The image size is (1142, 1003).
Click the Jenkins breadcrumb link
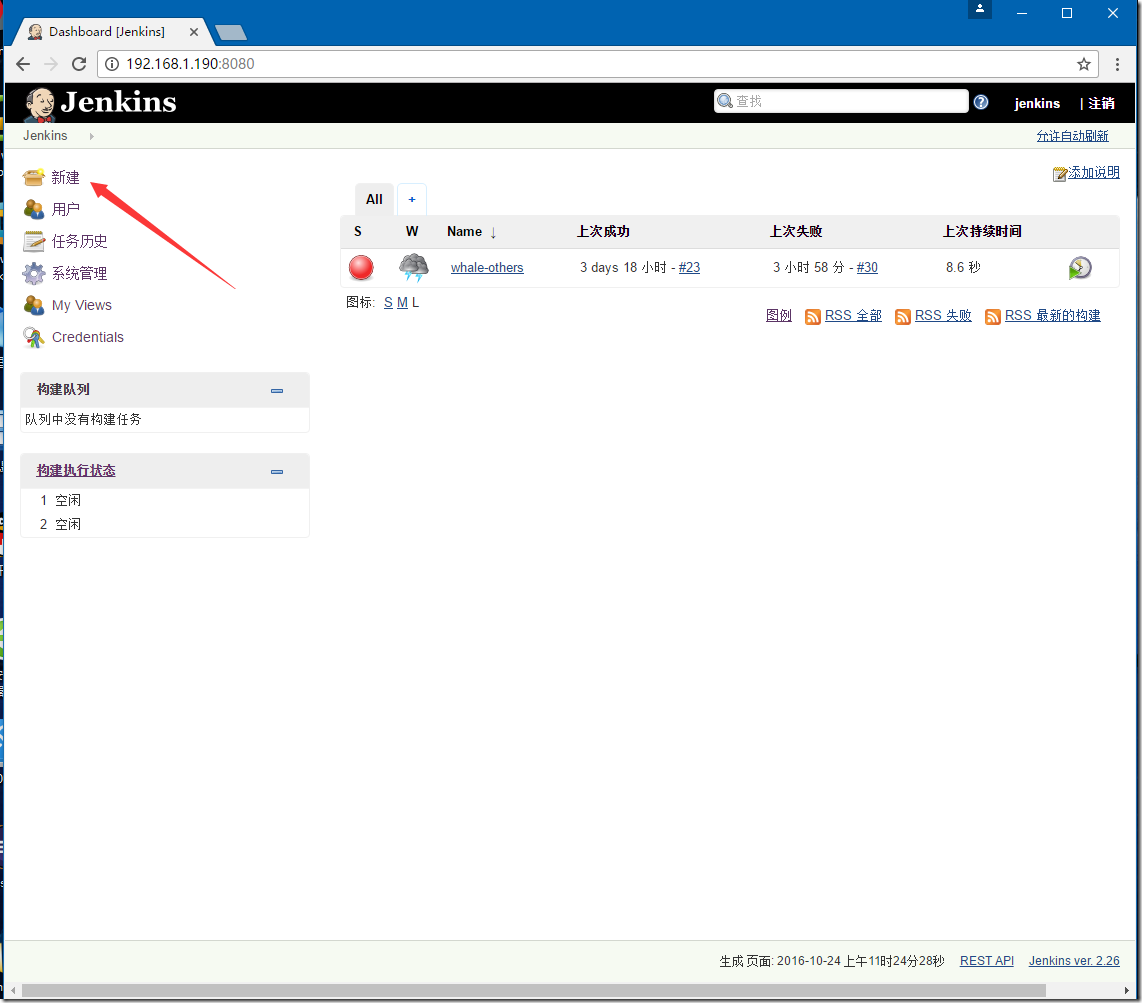(45, 135)
